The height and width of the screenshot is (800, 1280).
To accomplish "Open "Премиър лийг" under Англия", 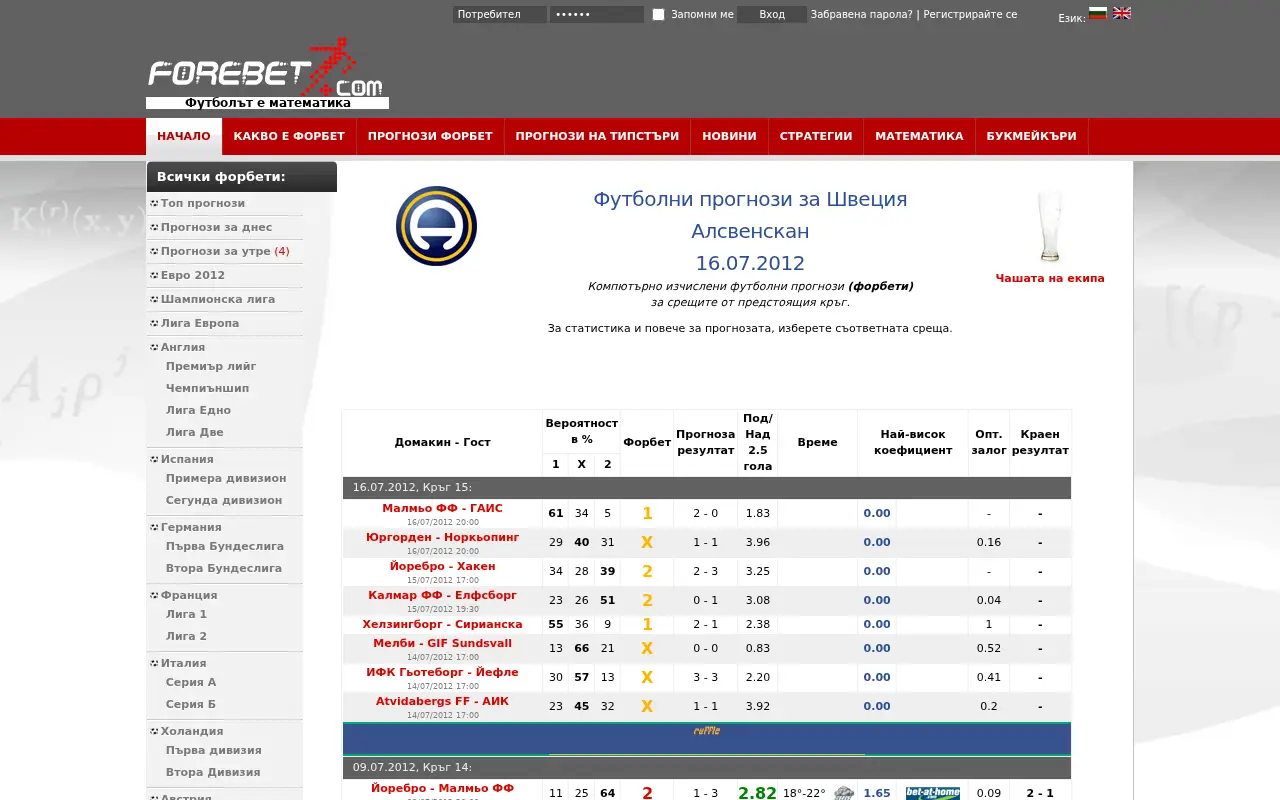I will tap(211, 367).
